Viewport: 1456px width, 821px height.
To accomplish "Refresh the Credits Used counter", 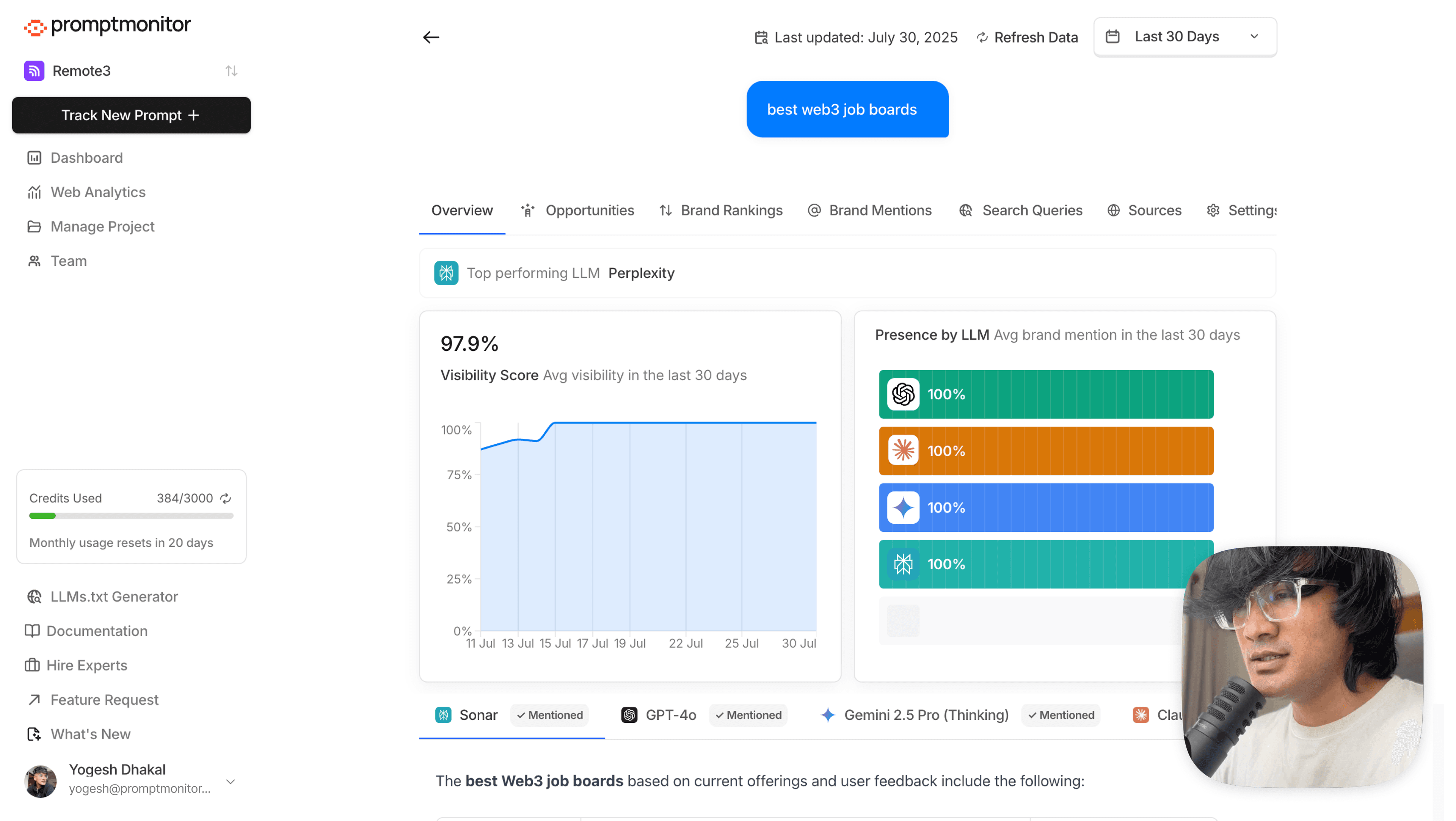I will [226, 498].
